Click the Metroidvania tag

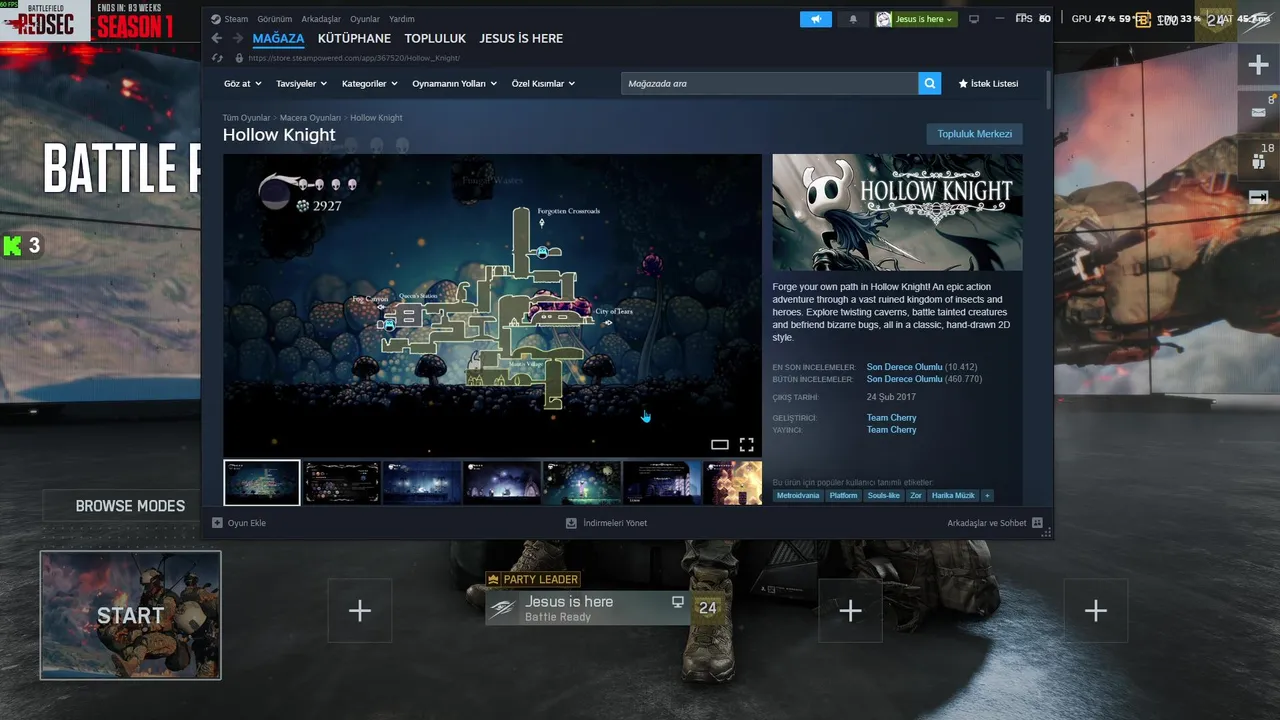(797, 495)
